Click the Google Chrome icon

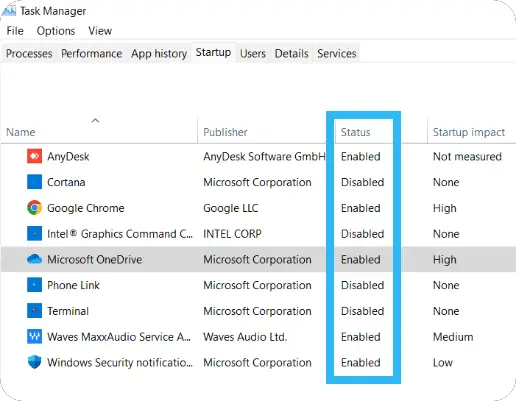tap(34, 208)
